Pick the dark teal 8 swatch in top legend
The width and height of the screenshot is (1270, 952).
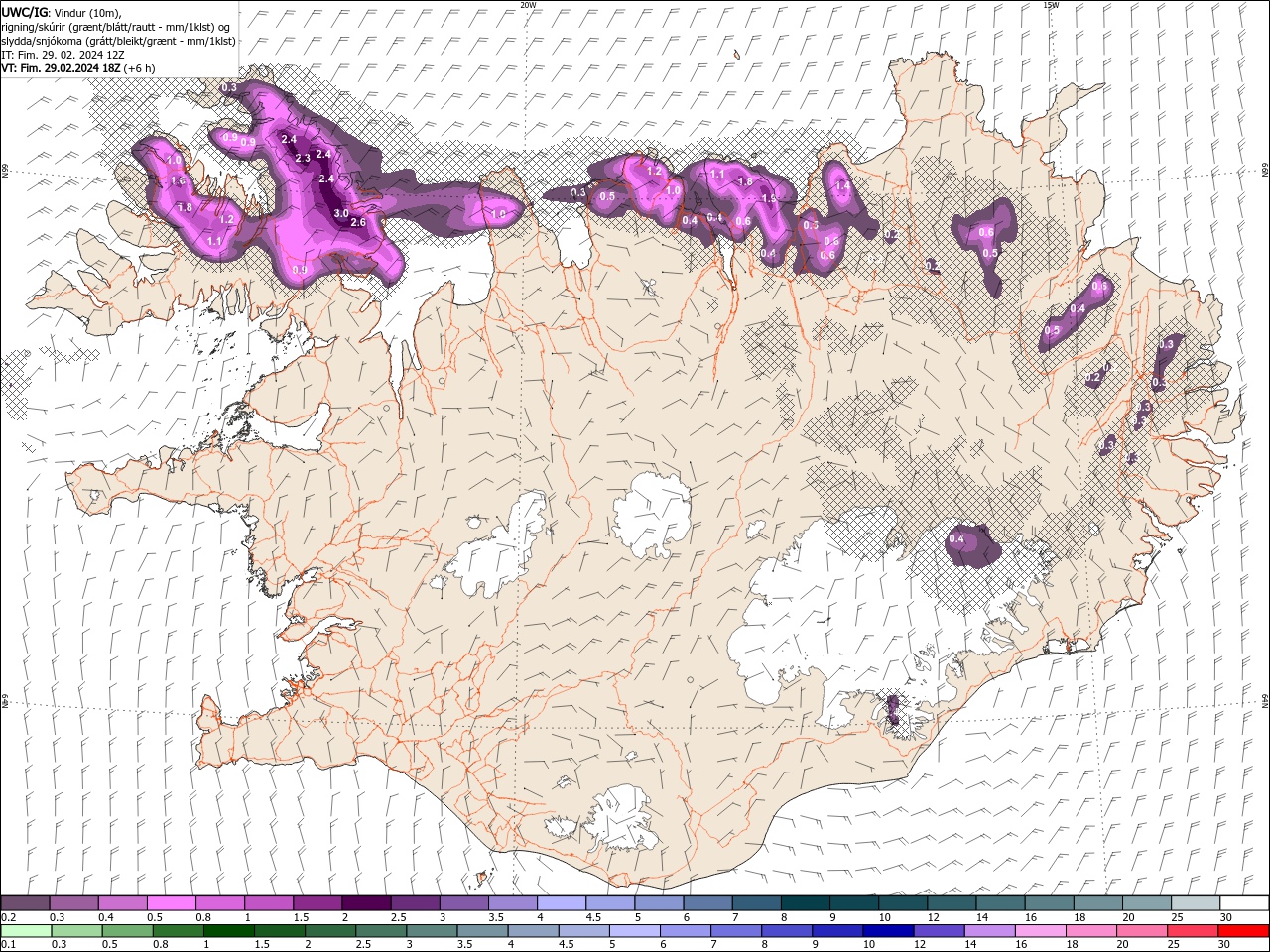tap(805, 903)
